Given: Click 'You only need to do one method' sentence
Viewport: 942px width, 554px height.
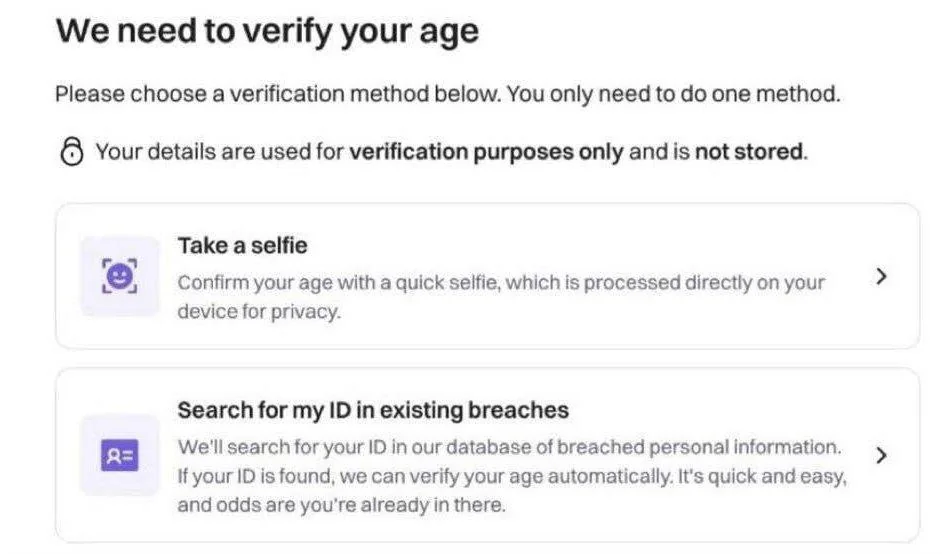Looking at the screenshot, I should [673, 94].
